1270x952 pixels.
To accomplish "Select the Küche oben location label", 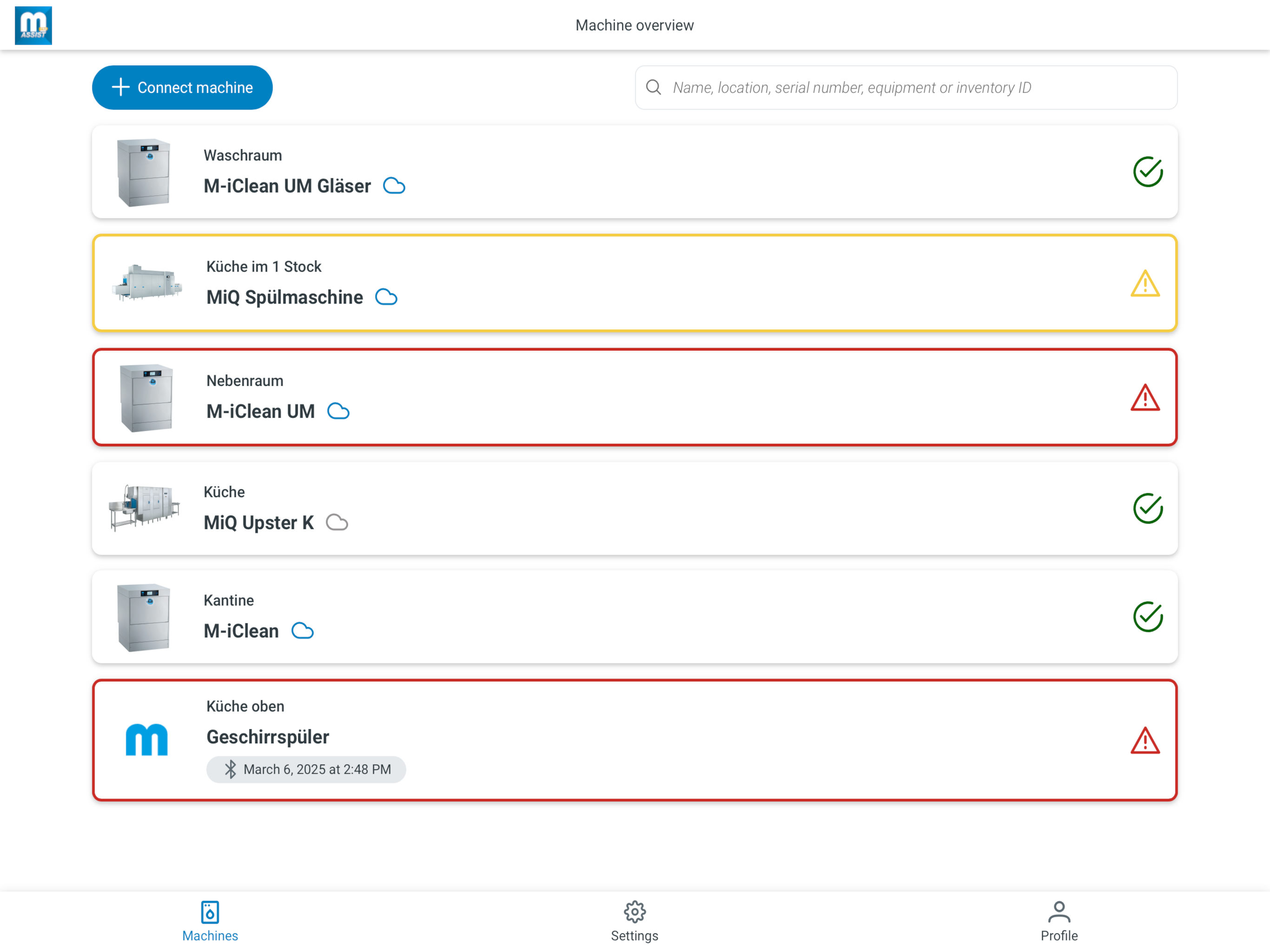I will [x=245, y=706].
